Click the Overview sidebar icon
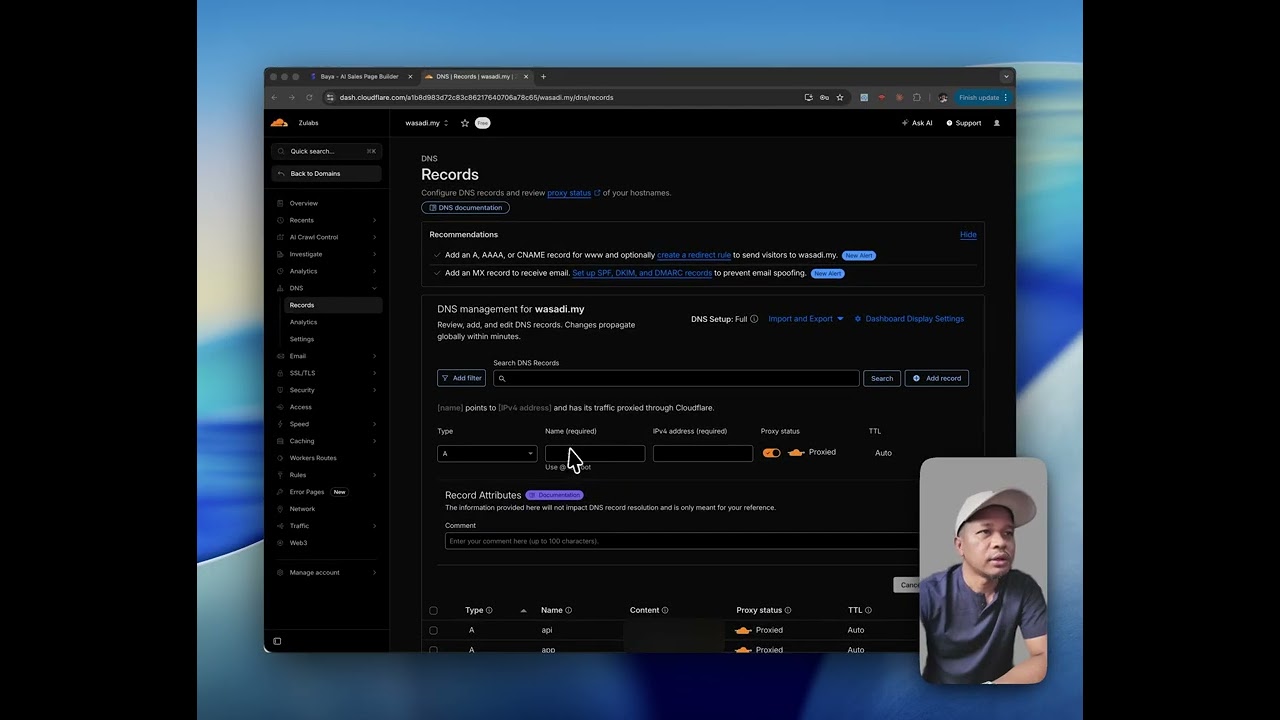 pos(280,203)
